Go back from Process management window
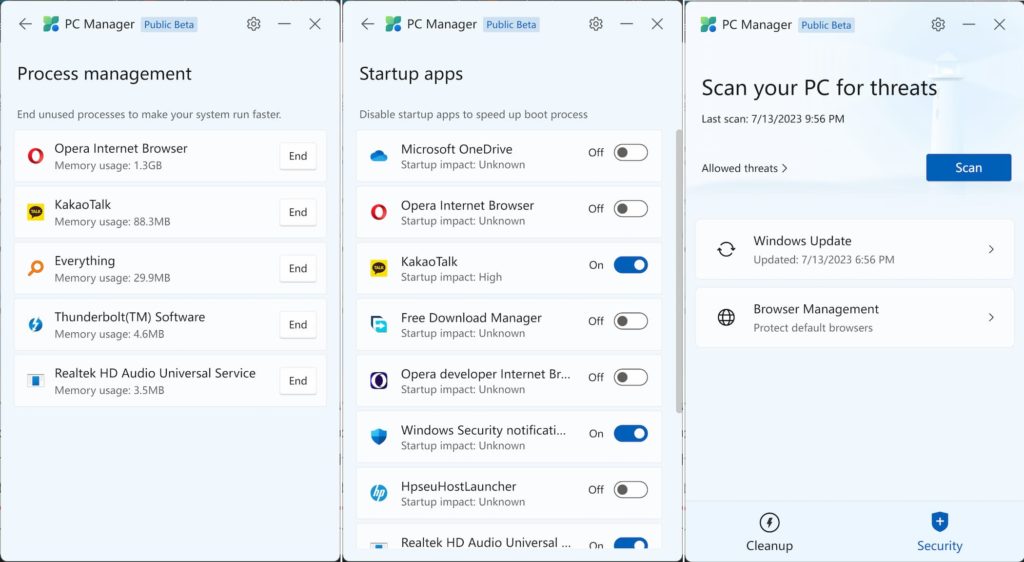 [x=25, y=24]
